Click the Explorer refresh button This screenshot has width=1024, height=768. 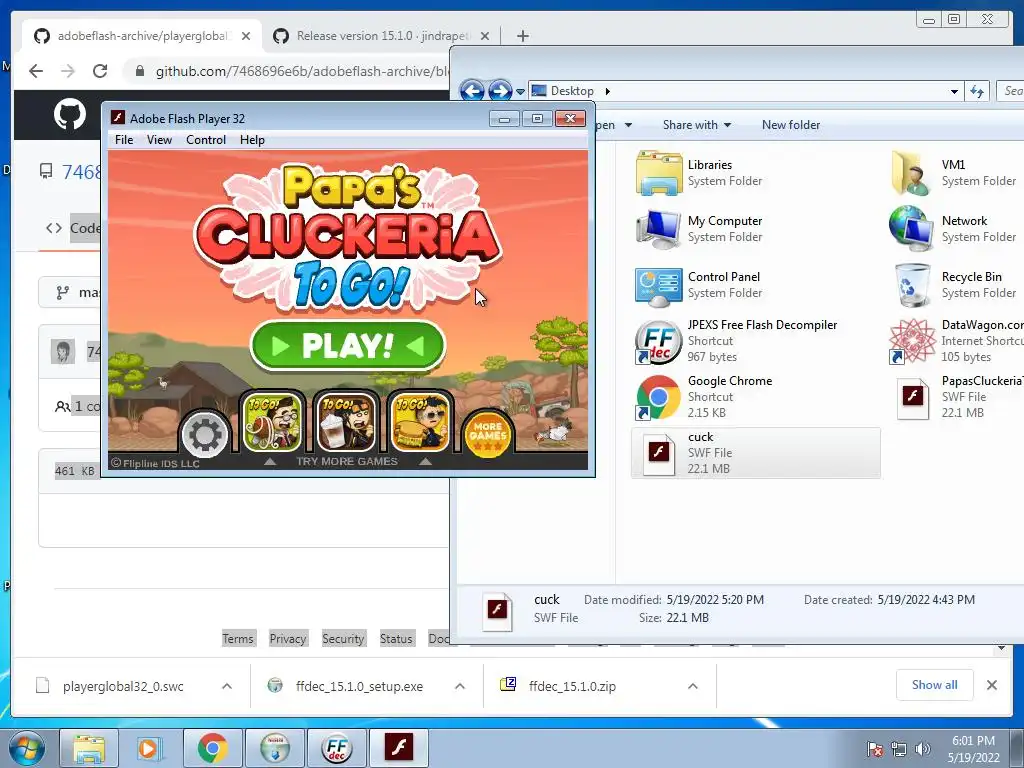[977, 91]
